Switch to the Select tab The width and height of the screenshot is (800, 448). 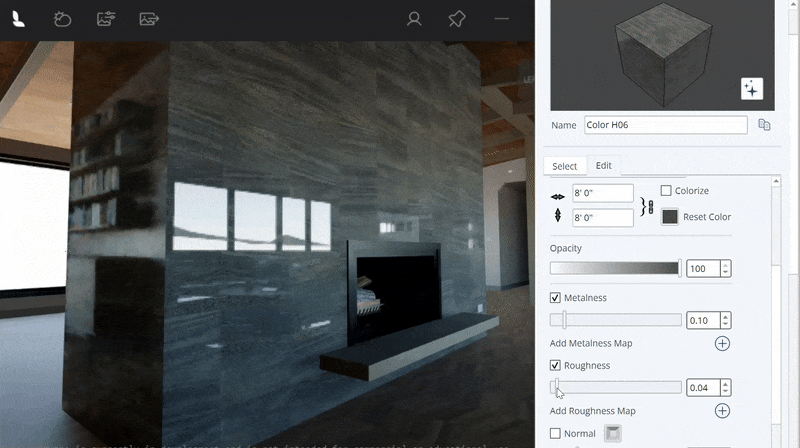point(564,166)
